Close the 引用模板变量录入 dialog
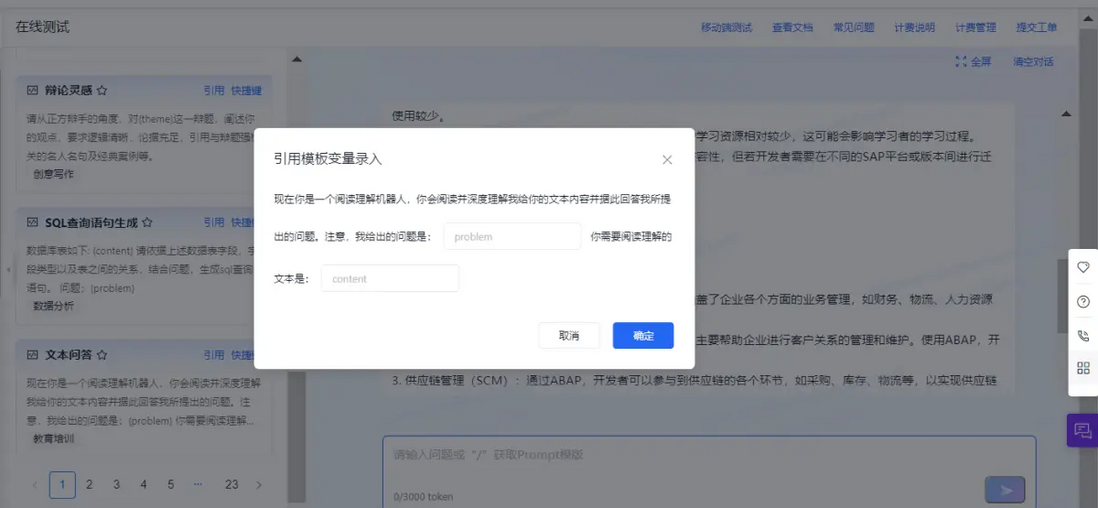The width and height of the screenshot is (1098, 508). click(x=667, y=160)
